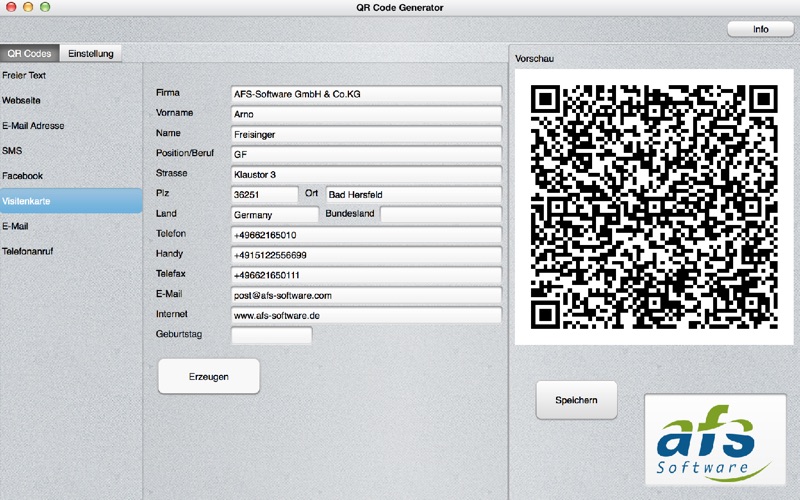Click the Info button
The image size is (800, 500).
point(760,29)
